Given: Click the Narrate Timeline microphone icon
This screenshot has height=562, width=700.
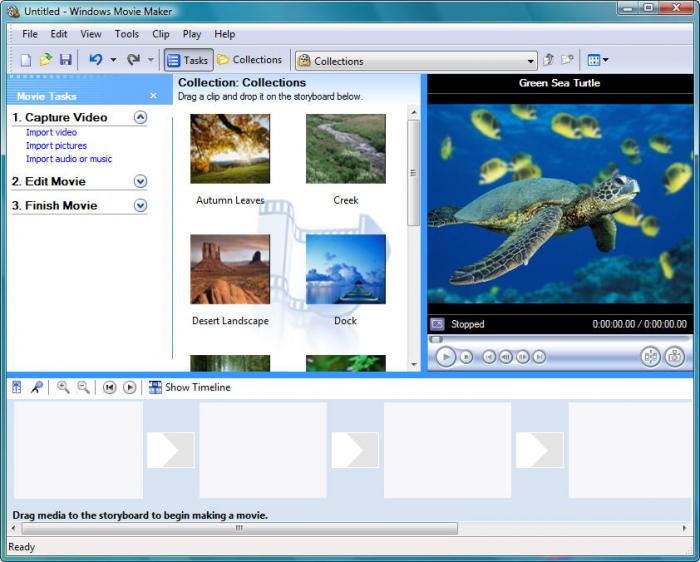Looking at the screenshot, I should [x=37, y=387].
